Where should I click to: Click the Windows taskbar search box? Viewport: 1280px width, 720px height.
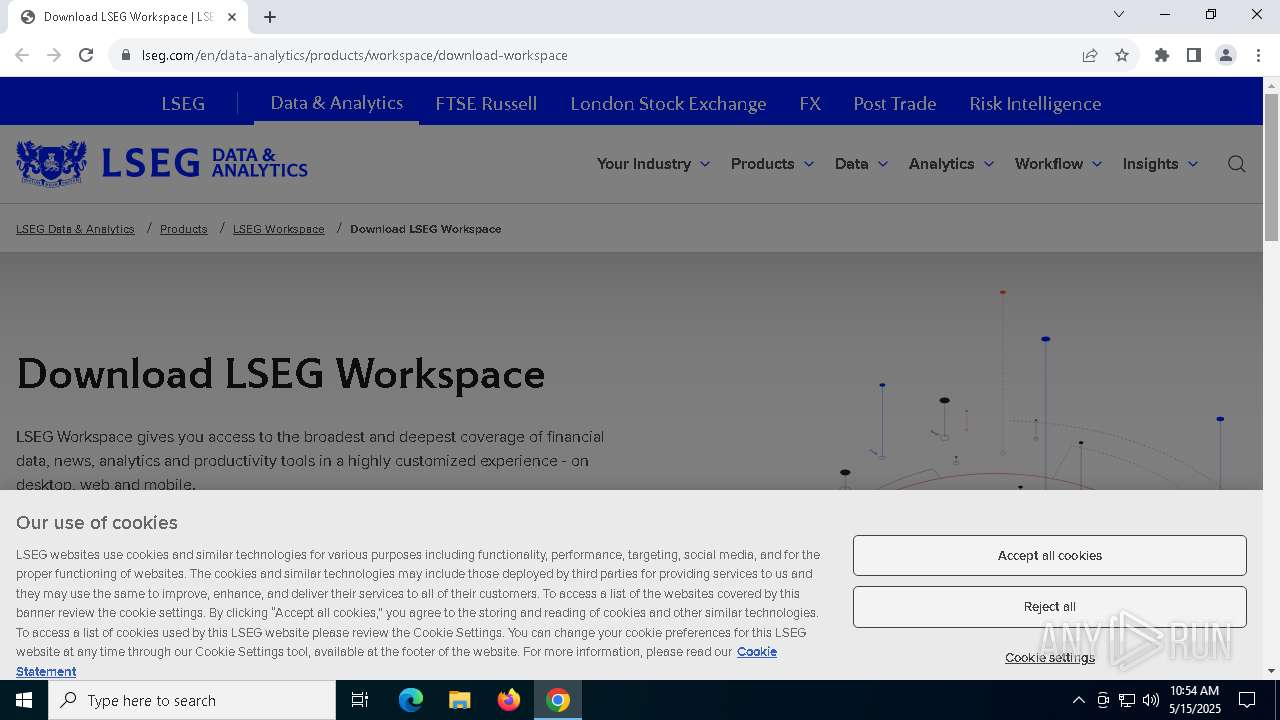pyautogui.click(x=192, y=700)
